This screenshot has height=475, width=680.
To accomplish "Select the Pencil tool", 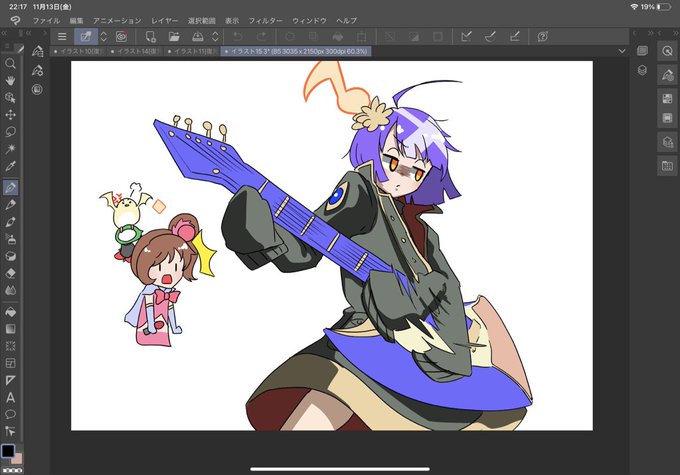I will pos(10,205).
